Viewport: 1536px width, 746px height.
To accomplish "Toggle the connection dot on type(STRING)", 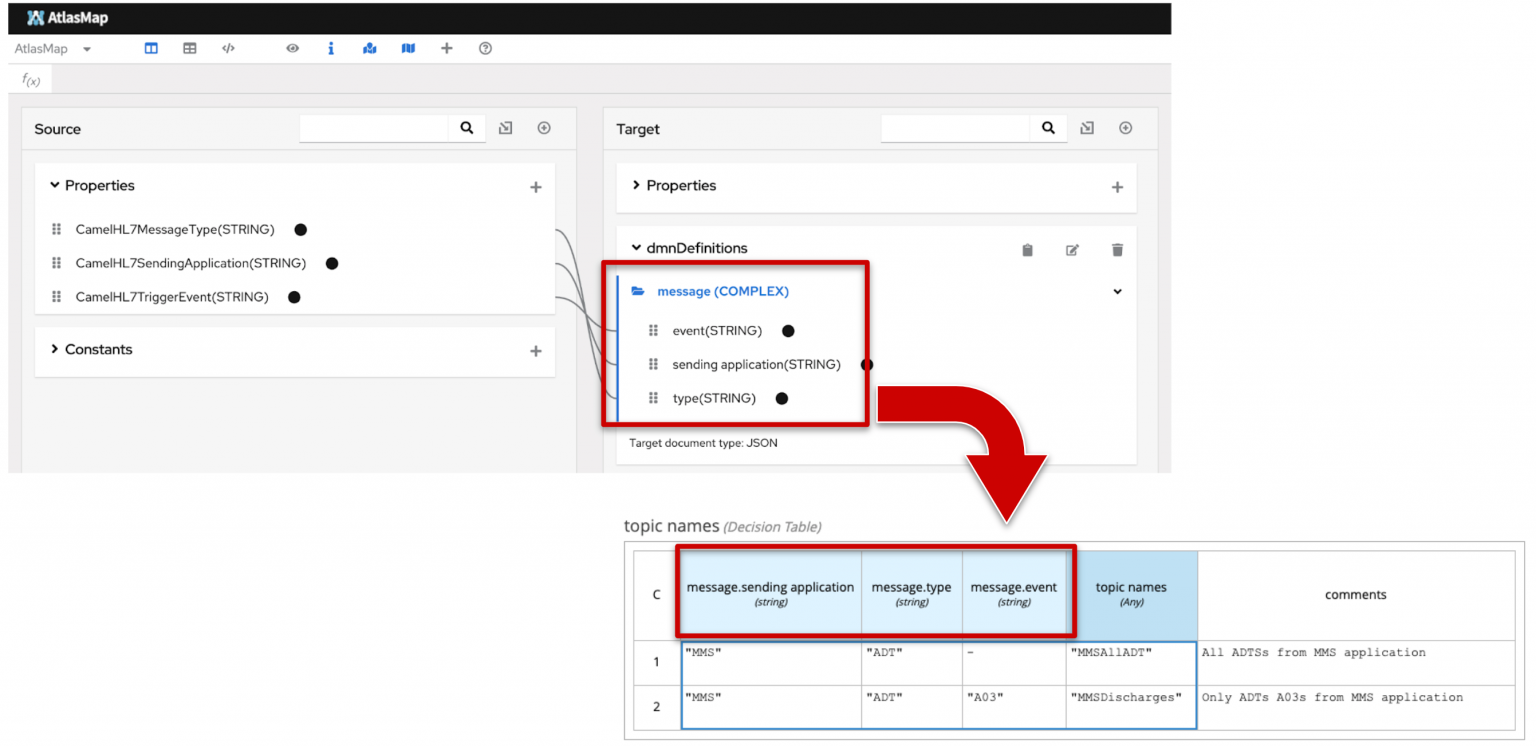I will [781, 398].
